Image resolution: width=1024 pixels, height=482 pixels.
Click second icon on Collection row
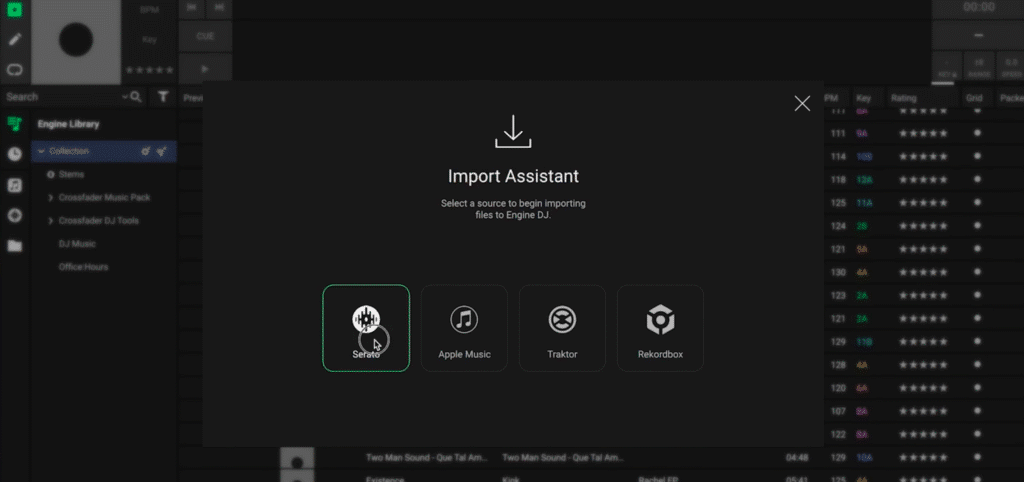click(x=162, y=152)
